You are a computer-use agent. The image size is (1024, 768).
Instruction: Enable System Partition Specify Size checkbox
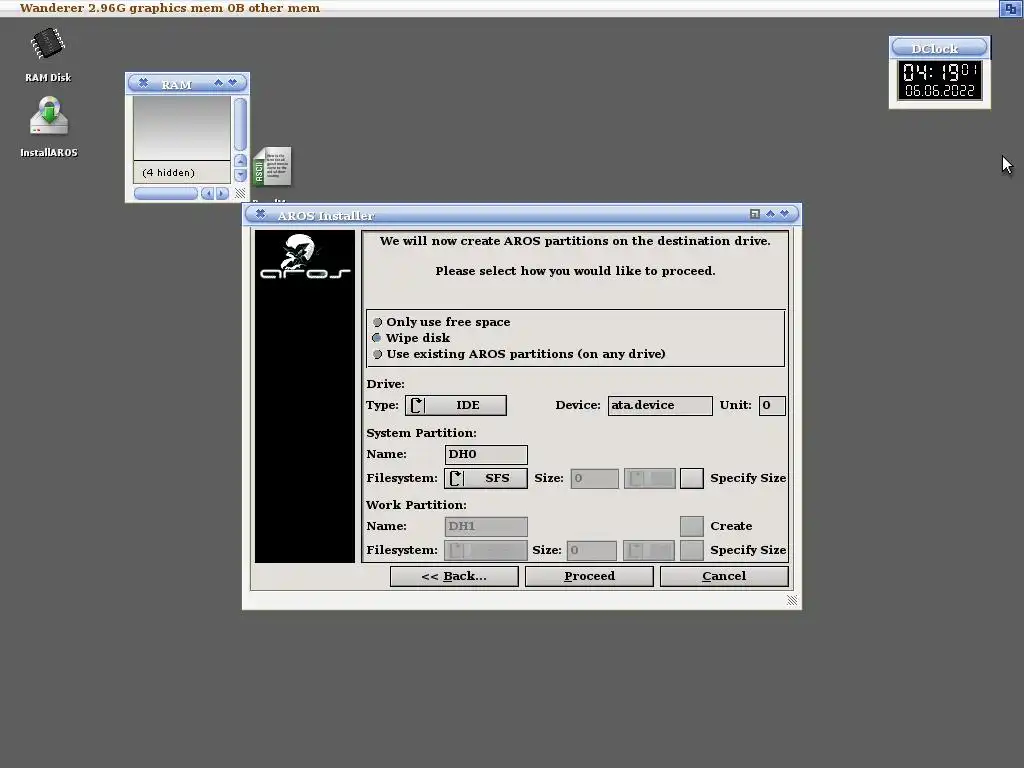coord(692,479)
